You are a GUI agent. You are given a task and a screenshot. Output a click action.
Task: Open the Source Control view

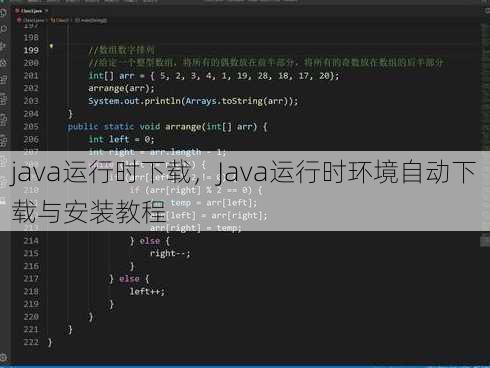point(3,45)
